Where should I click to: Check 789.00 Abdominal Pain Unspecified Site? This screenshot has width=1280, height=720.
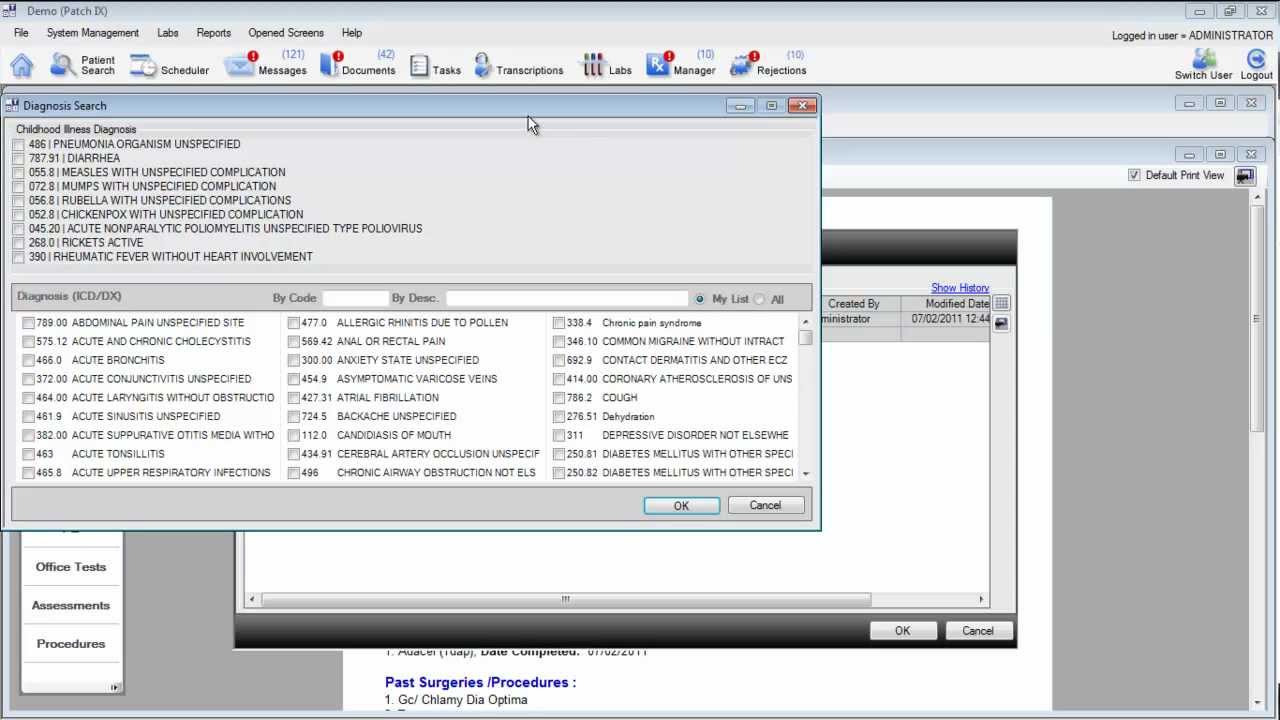coord(28,323)
